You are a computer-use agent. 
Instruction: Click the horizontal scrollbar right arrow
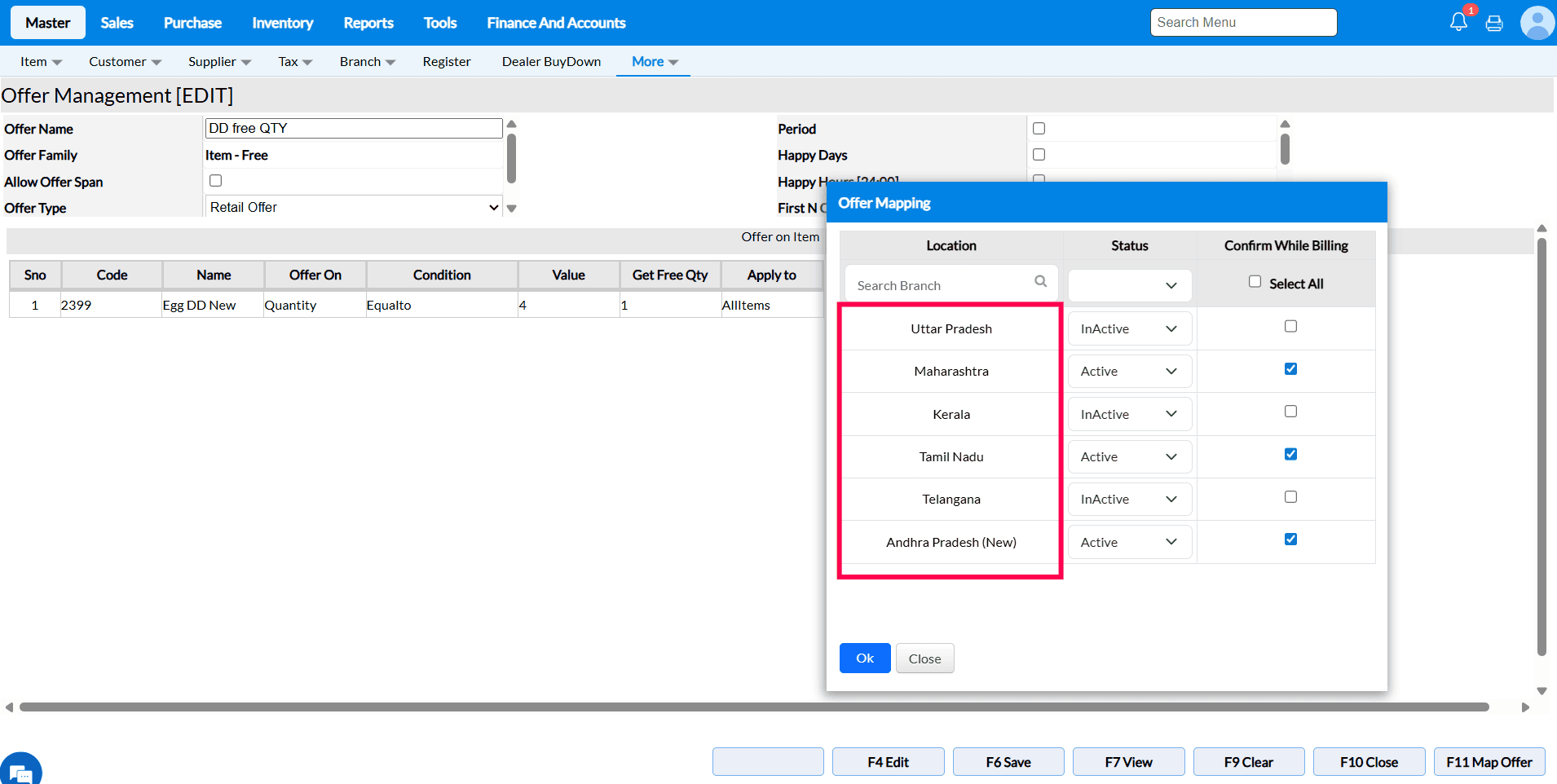pyautogui.click(x=1525, y=707)
